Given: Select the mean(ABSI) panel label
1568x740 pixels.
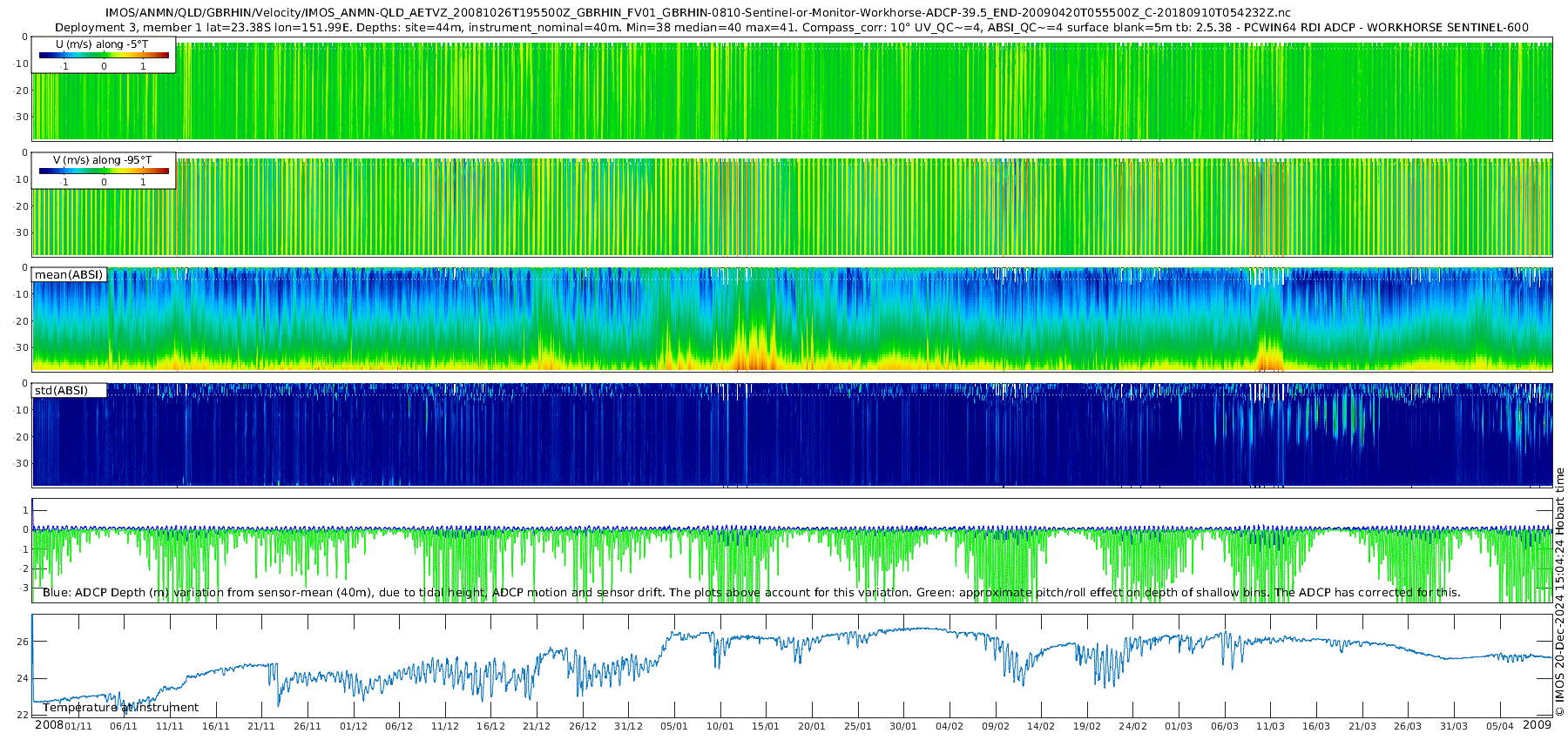Looking at the screenshot, I should tap(69, 275).
